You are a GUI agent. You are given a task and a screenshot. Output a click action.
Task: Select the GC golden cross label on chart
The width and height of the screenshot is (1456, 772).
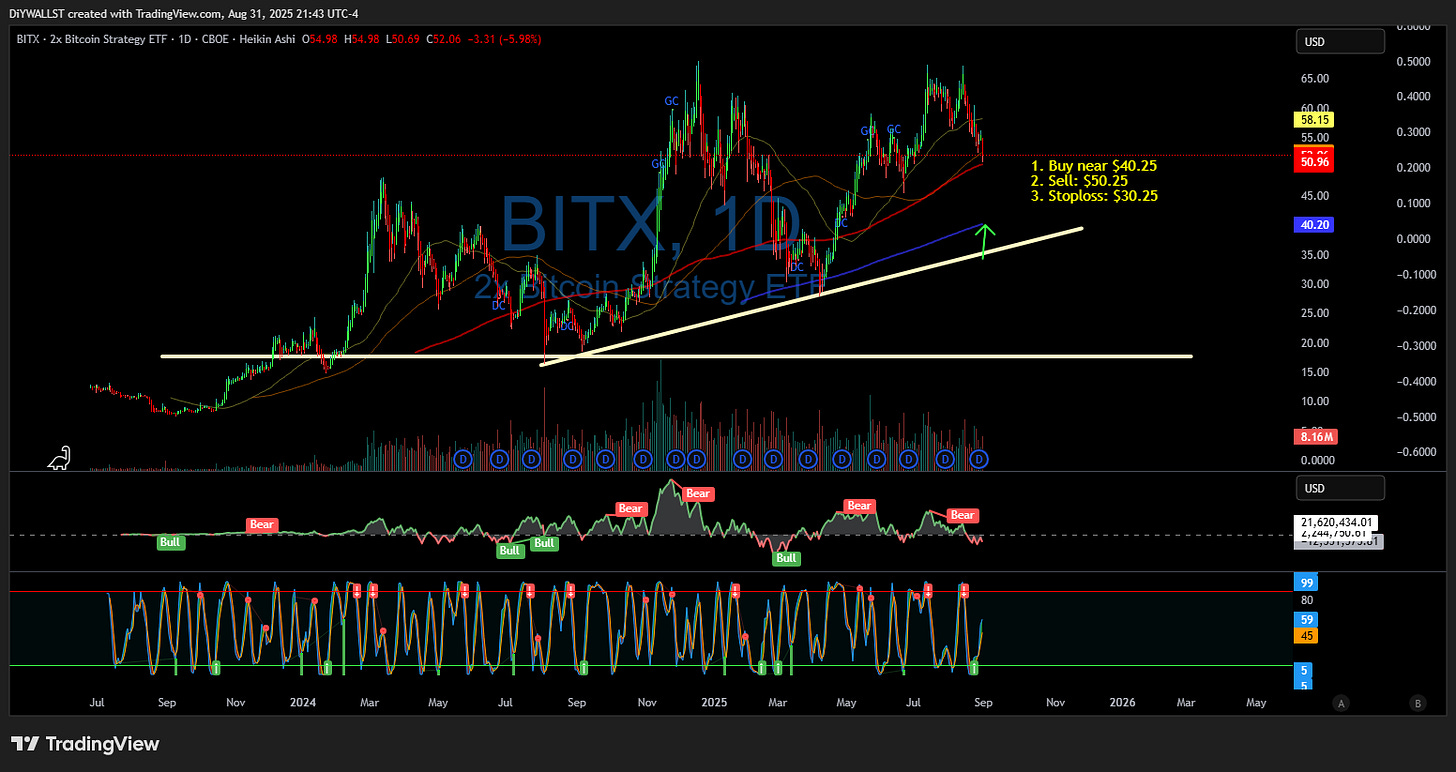(671, 101)
